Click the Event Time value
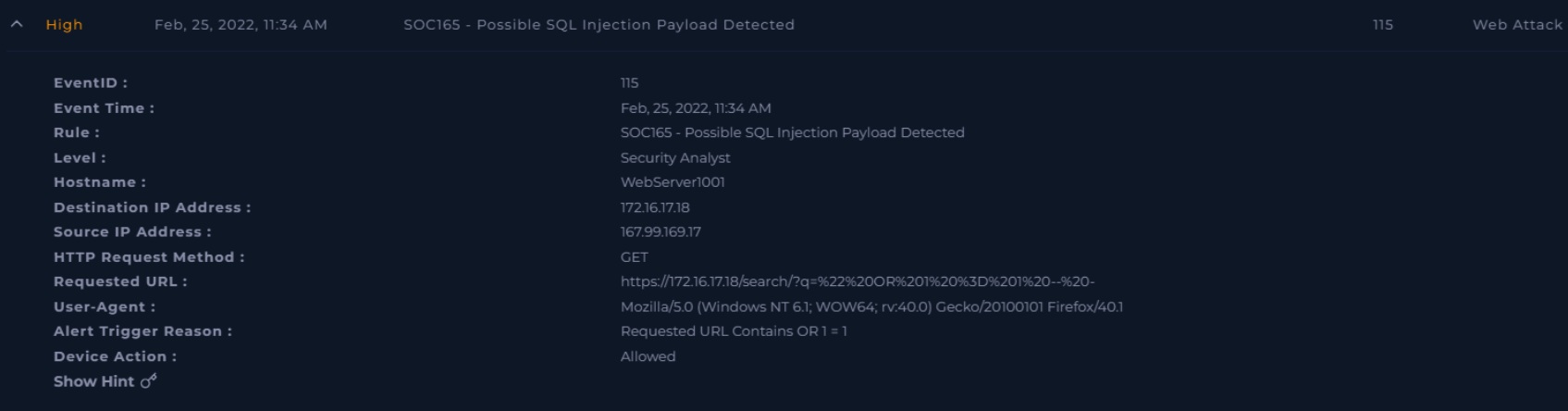This screenshot has width=1568, height=411. [696, 108]
